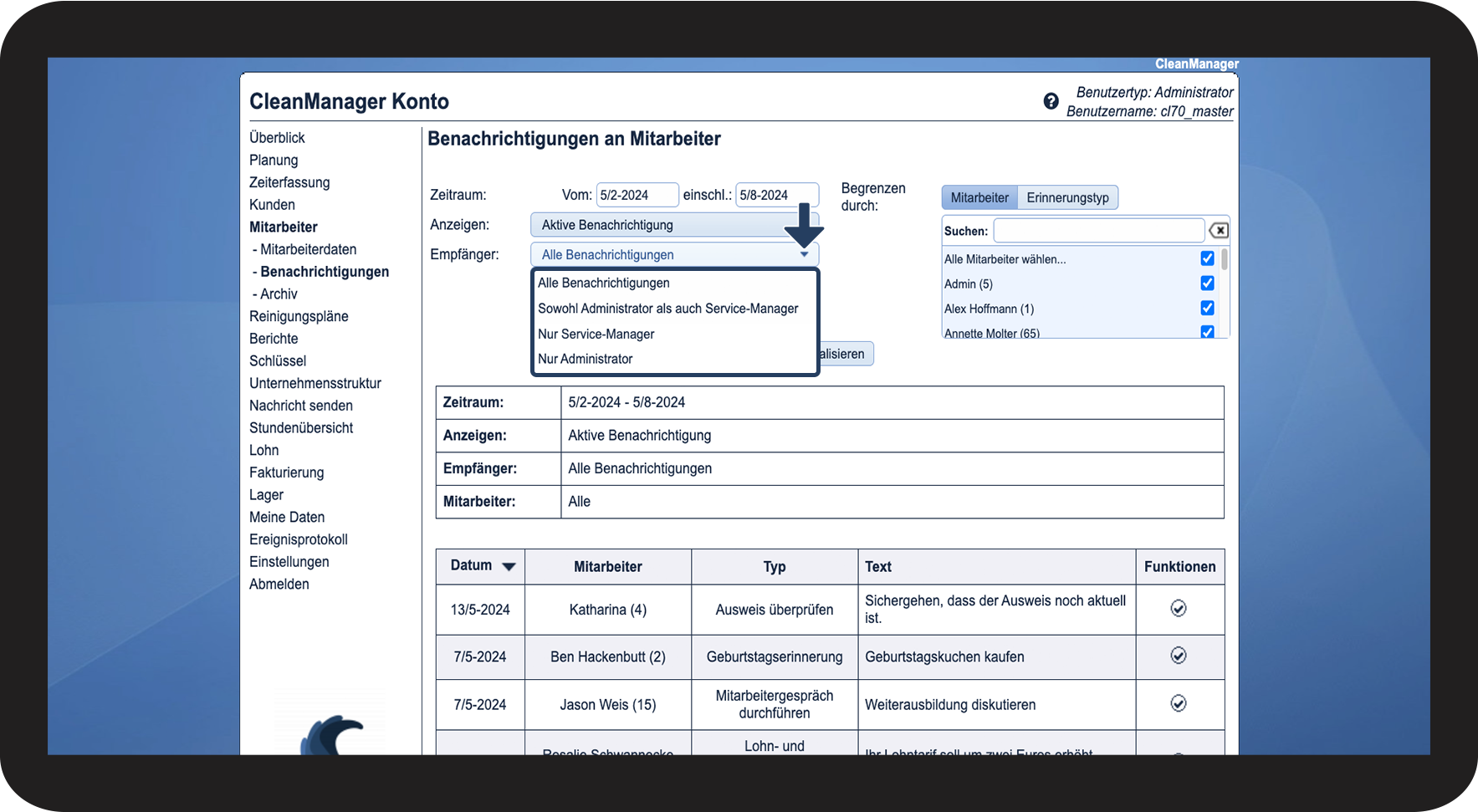
Task: Uncheck Alex Hoffmann (1) checkbox
Action: (1207, 308)
